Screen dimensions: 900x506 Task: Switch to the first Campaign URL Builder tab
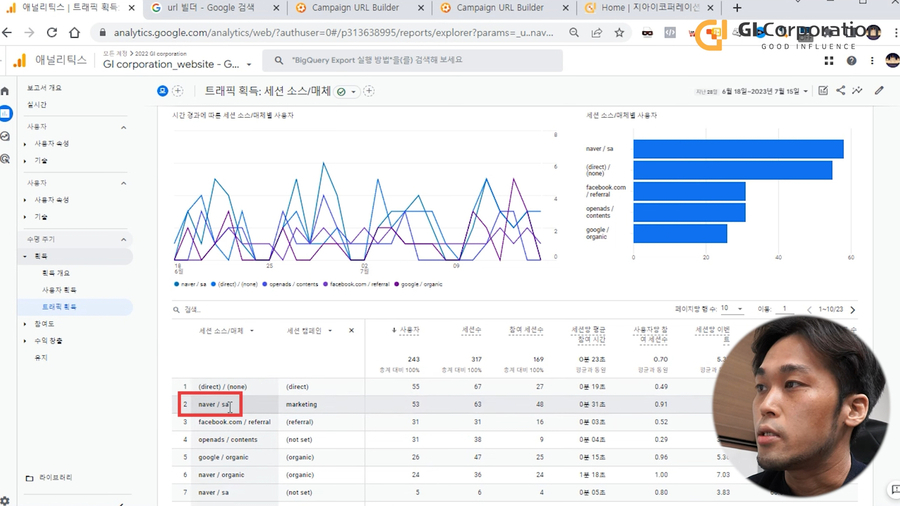pyautogui.click(x=355, y=8)
